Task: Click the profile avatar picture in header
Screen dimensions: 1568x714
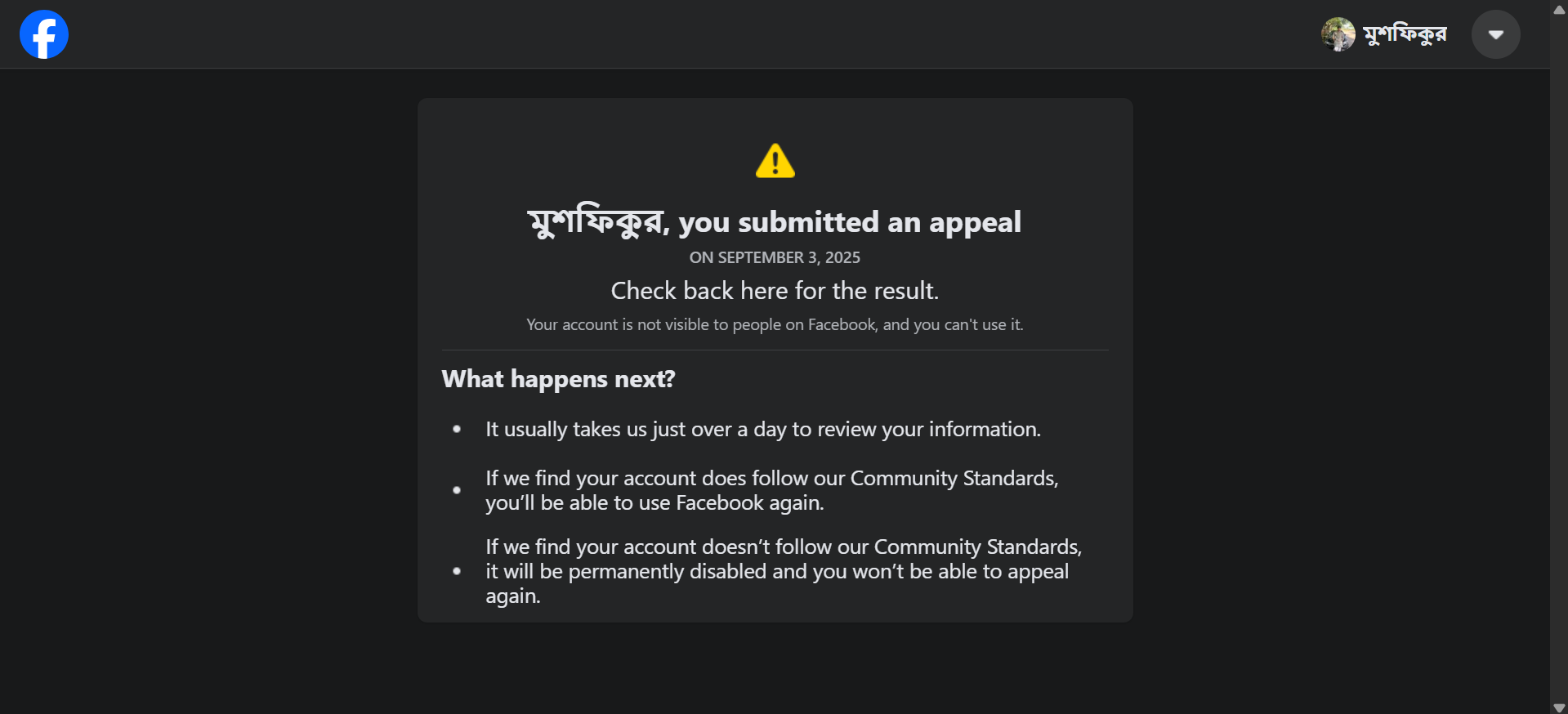Action: [x=1338, y=34]
